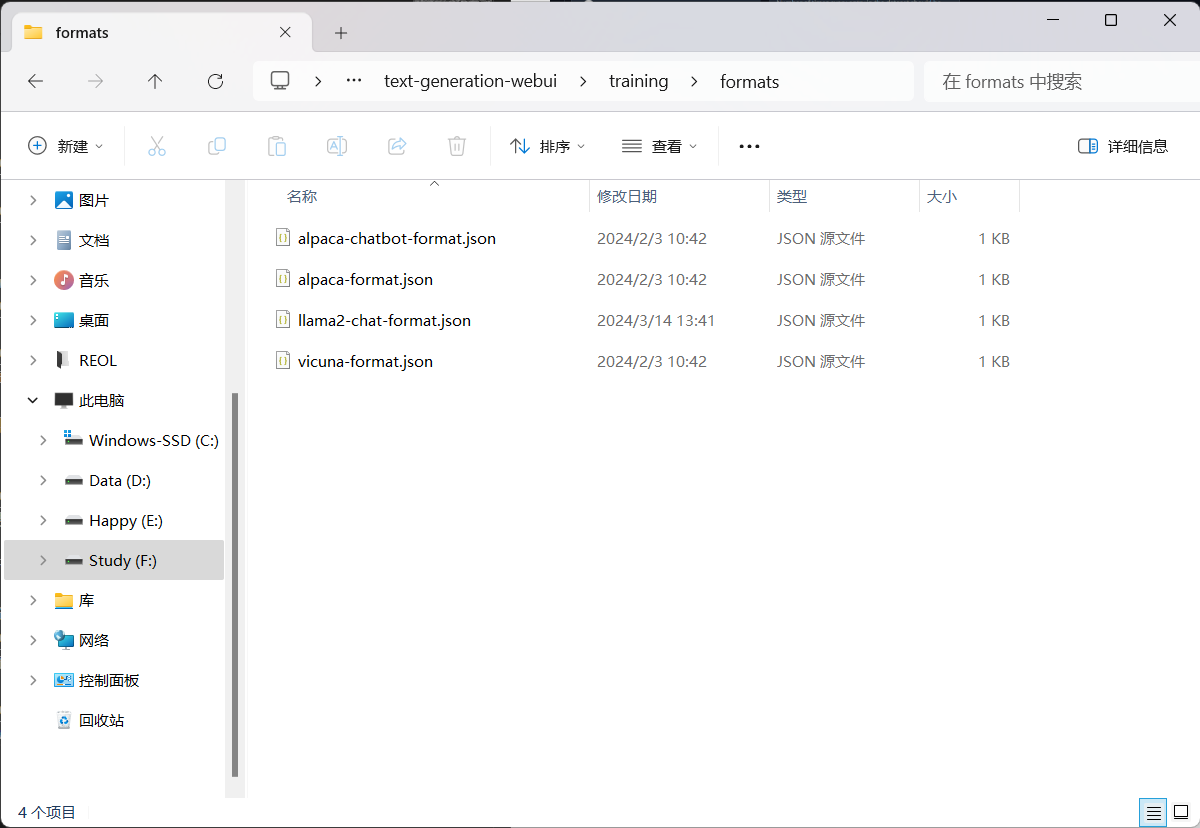Sort files by 修改日期 column header
This screenshot has width=1200, height=828.
(627, 197)
